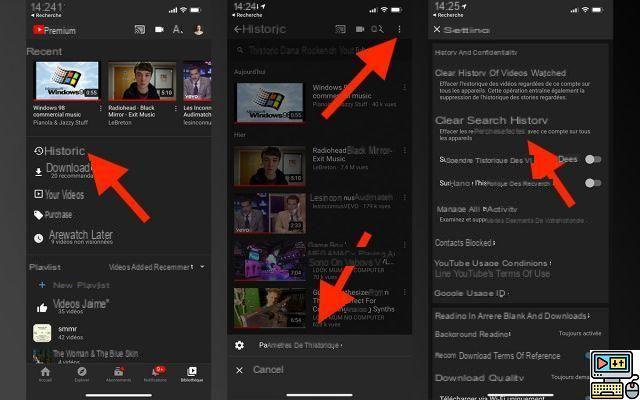Tap the cast icon in Premium header

click(140, 30)
